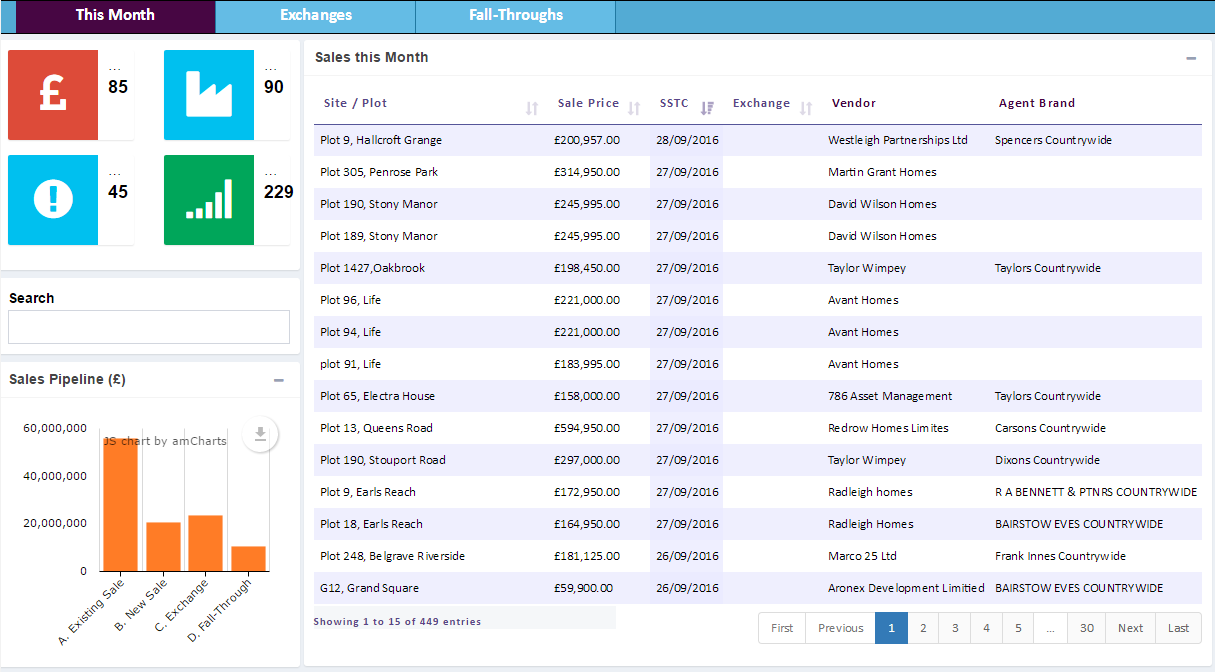Select row Plot 1427,Oakbrook
The height and width of the screenshot is (672, 1215).
point(758,268)
